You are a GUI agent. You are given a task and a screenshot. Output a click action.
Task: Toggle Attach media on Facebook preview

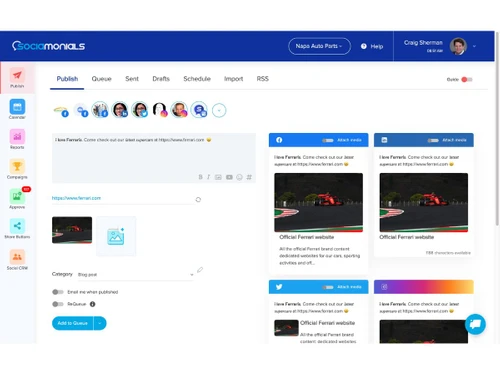click(x=328, y=140)
